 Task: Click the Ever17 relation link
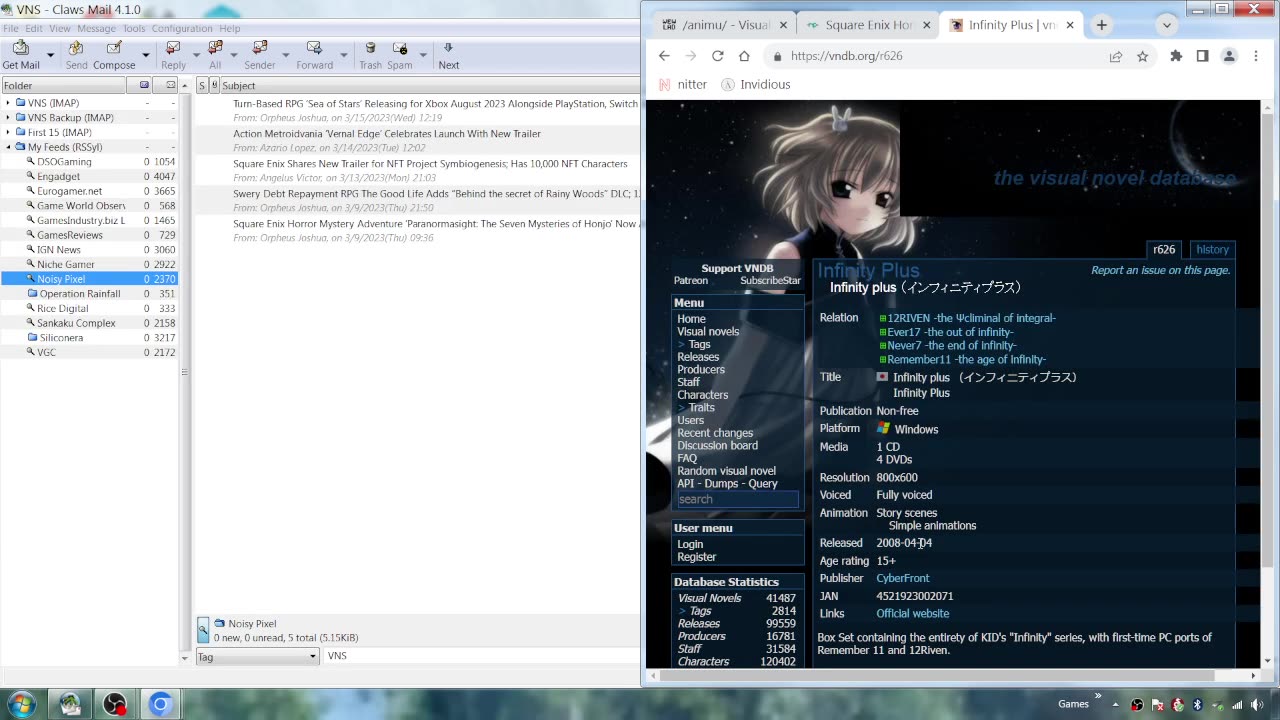950,332
